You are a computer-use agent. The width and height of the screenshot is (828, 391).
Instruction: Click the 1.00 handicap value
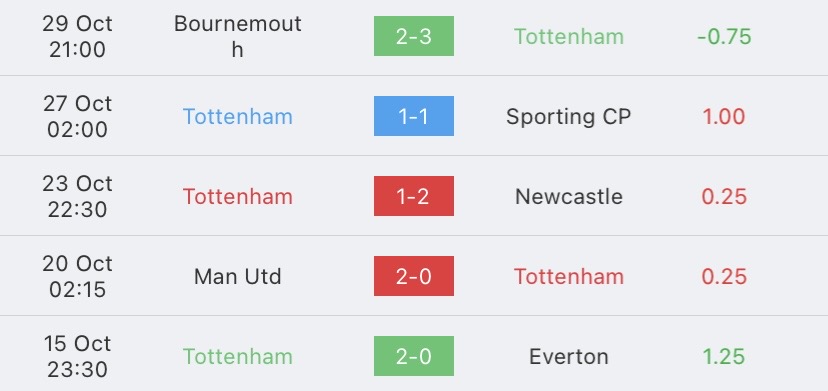[x=724, y=117]
